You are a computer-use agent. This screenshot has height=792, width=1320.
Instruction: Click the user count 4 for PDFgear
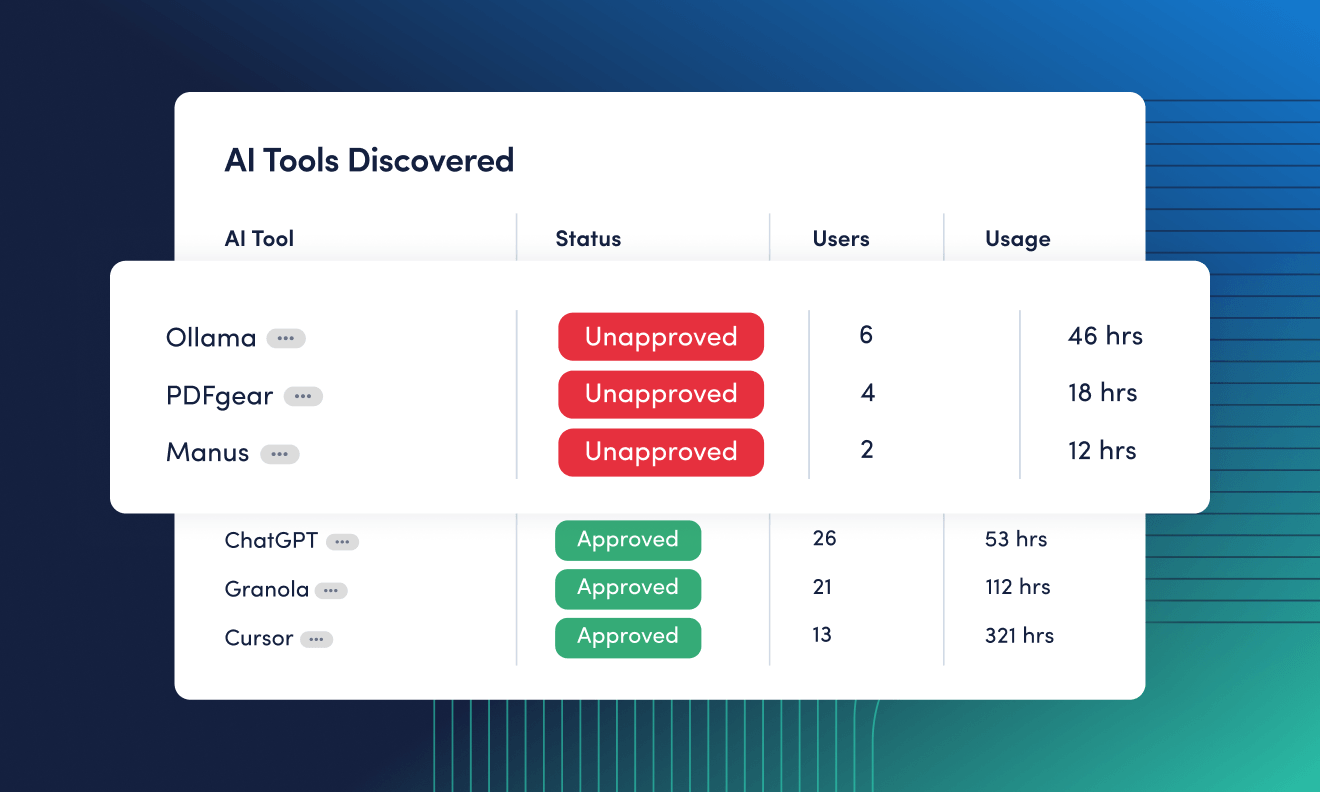[x=868, y=393]
